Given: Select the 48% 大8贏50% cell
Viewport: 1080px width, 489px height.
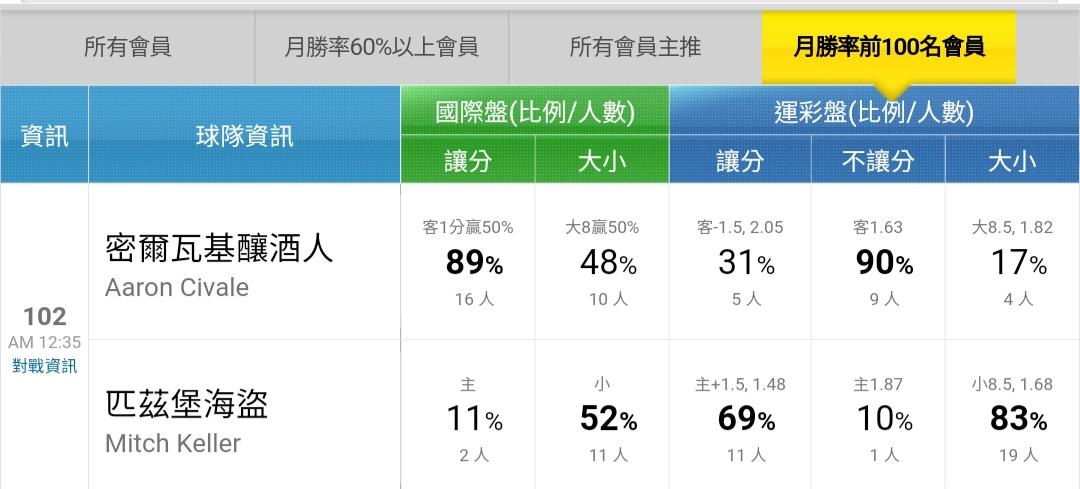Looking at the screenshot, I should tap(602, 262).
